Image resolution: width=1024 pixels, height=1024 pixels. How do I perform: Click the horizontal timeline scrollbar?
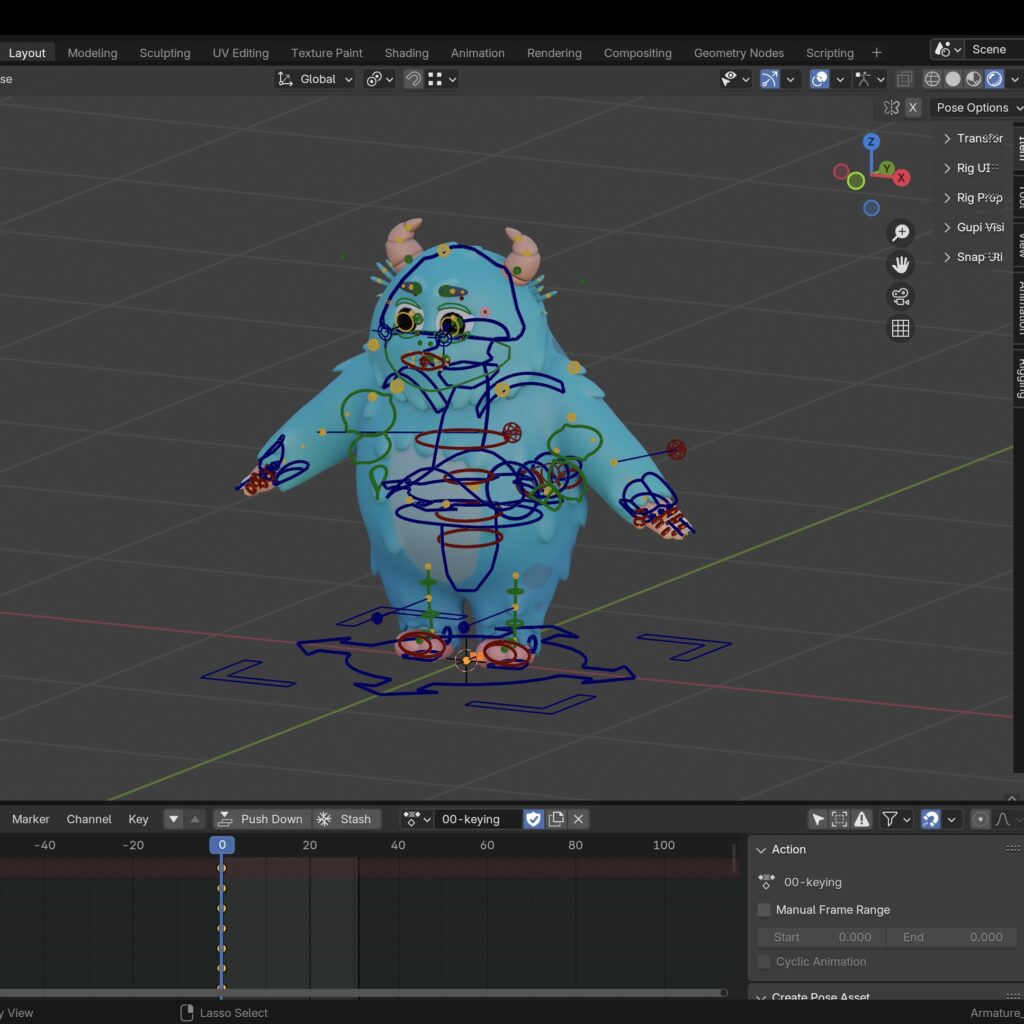(362, 993)
